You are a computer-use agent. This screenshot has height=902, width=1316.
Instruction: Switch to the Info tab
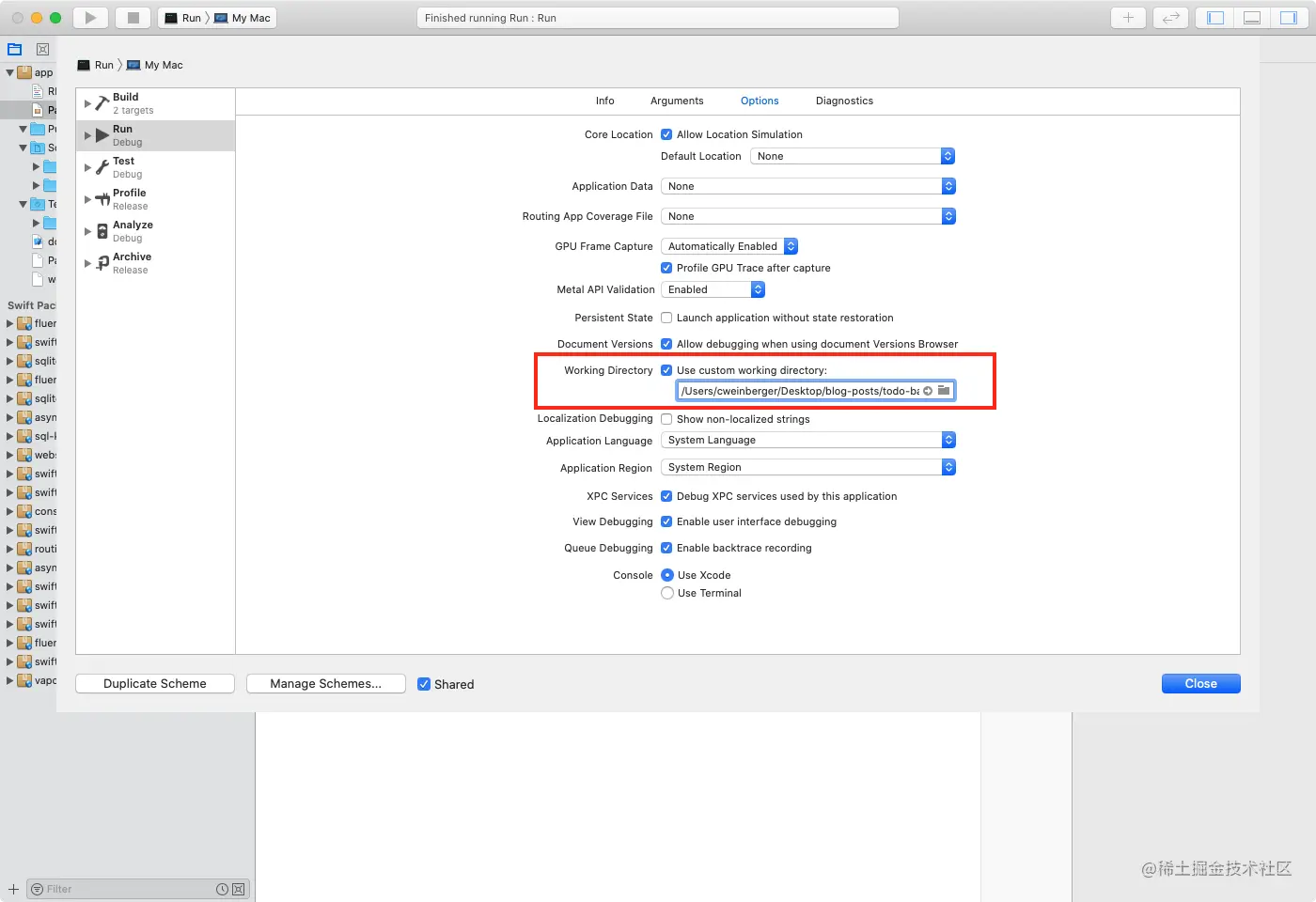click(604, 101)
